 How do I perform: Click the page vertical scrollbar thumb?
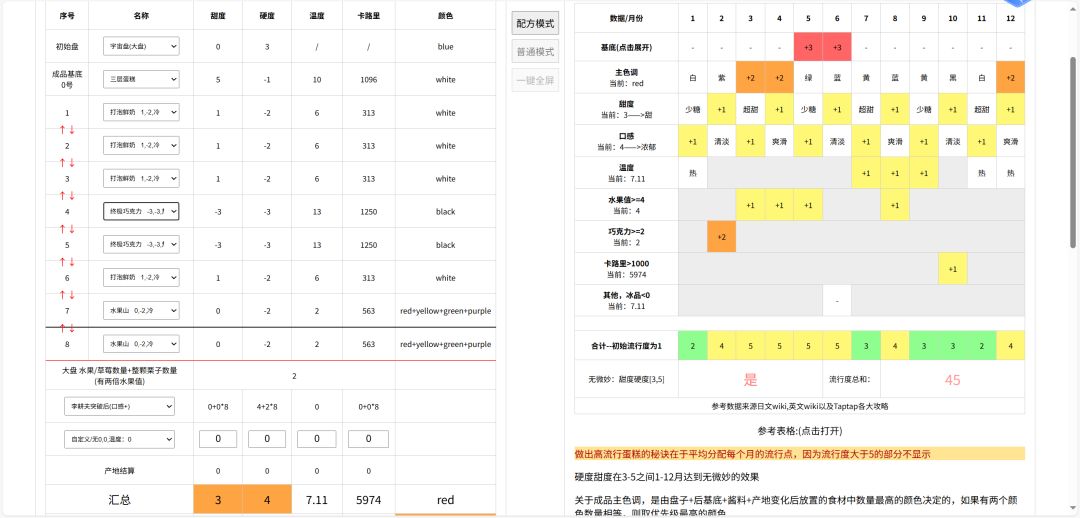tap(1072, 152)
